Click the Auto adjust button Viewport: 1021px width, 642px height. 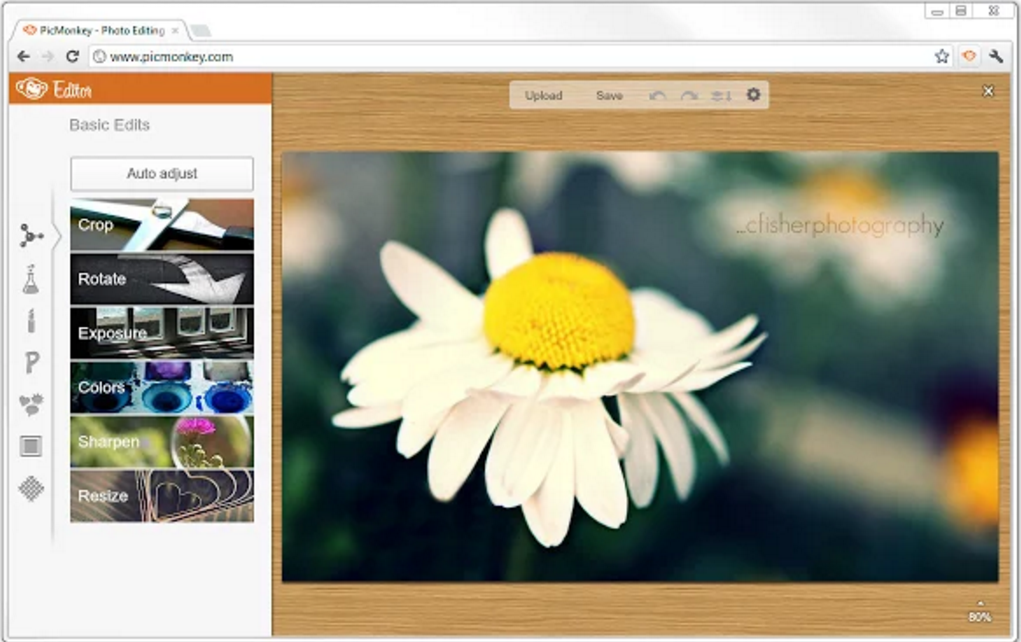click(162, 173)
